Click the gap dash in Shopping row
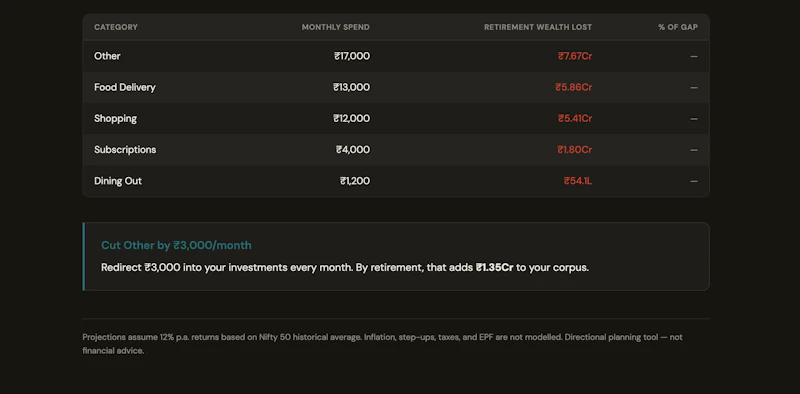Image resolution: width=800 pixels, height=394 pixels. pyautogui.click(x=694, y=118)
